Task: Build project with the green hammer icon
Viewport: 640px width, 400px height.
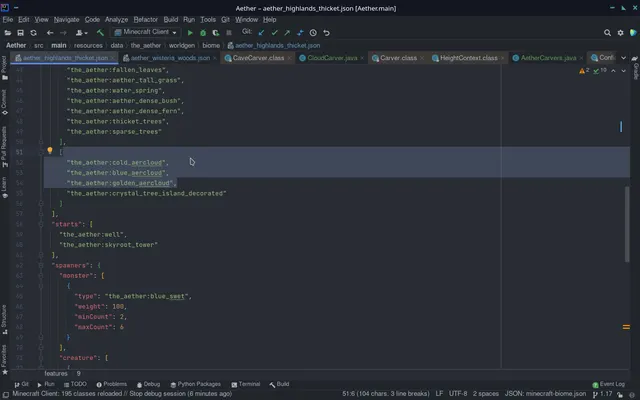Action: (100, 33)
